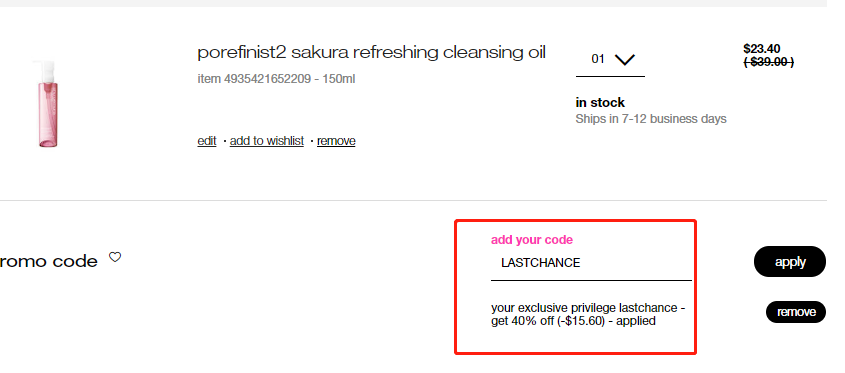This screenshot has height=373, width=845.
Task: Click the '40% off applied' promo message
Action: [588, 314]
